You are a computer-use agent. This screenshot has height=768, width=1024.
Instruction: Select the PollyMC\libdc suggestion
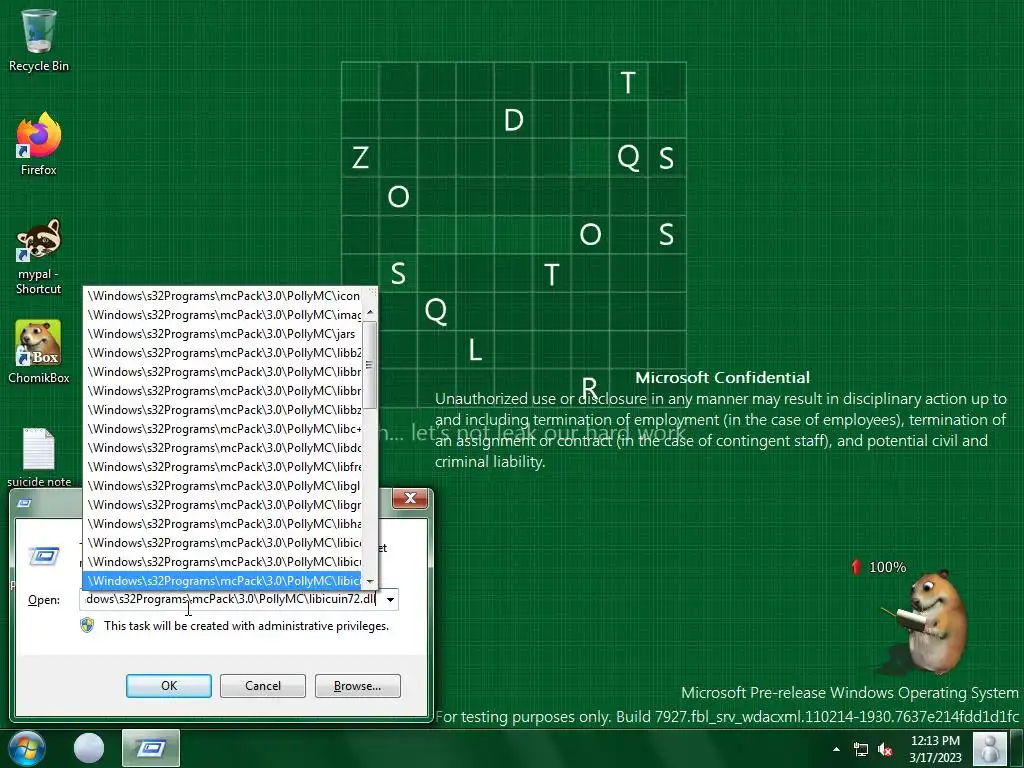point(223,447)
